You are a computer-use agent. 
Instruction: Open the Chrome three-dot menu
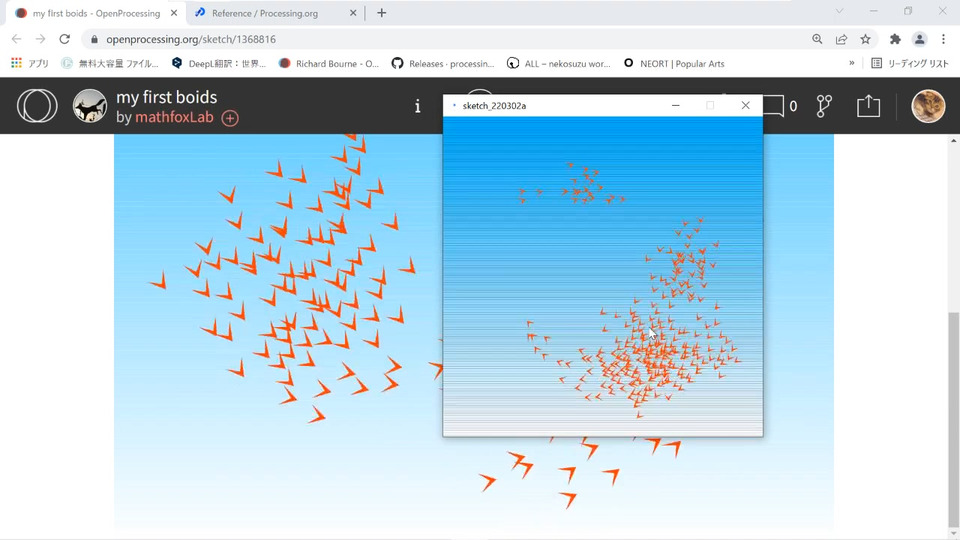point(943,39)
